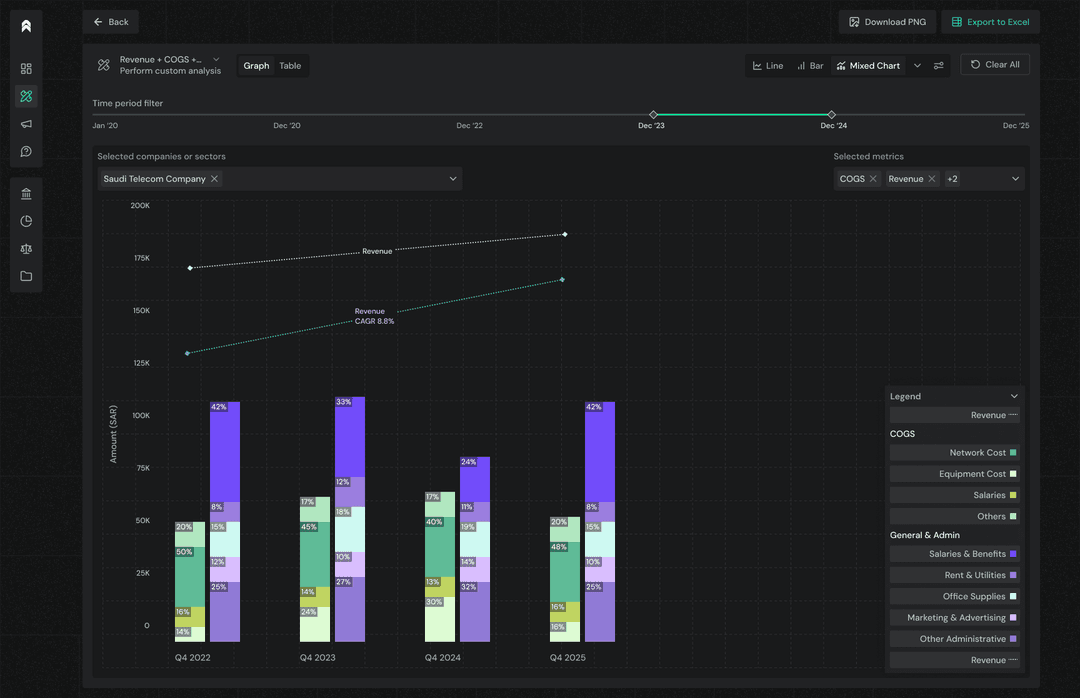Click the balance scales icon in sidebar

[26, 249]
